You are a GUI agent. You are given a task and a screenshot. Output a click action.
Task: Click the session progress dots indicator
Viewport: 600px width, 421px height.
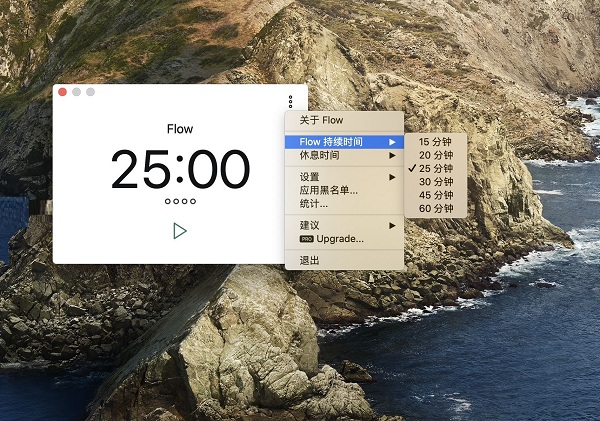(x=180, y=201)
